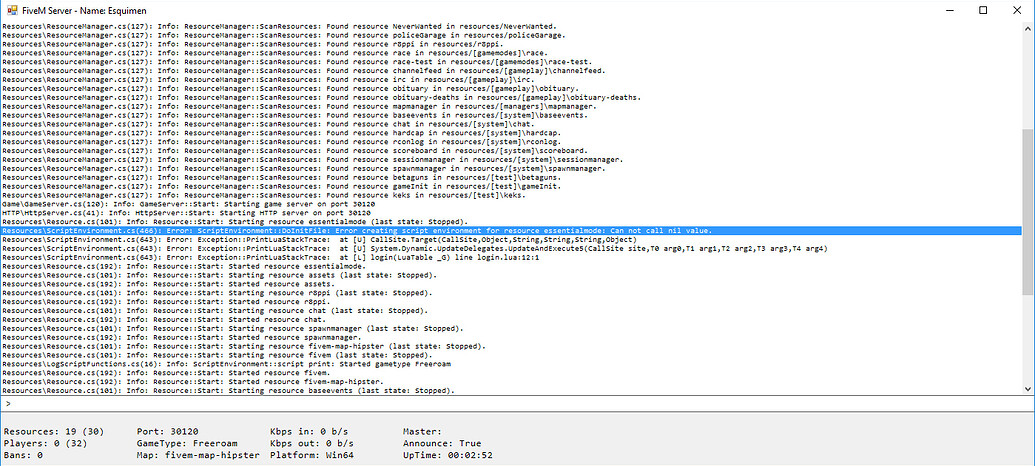Select the log line 'Found resource gameInit'
1035x466 pixels.
point(281,186)
